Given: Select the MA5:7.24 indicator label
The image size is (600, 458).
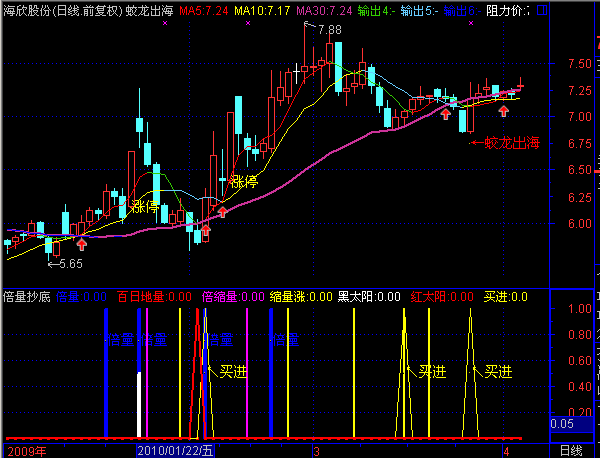Looking at the screenshot, I should pos(203,10).
